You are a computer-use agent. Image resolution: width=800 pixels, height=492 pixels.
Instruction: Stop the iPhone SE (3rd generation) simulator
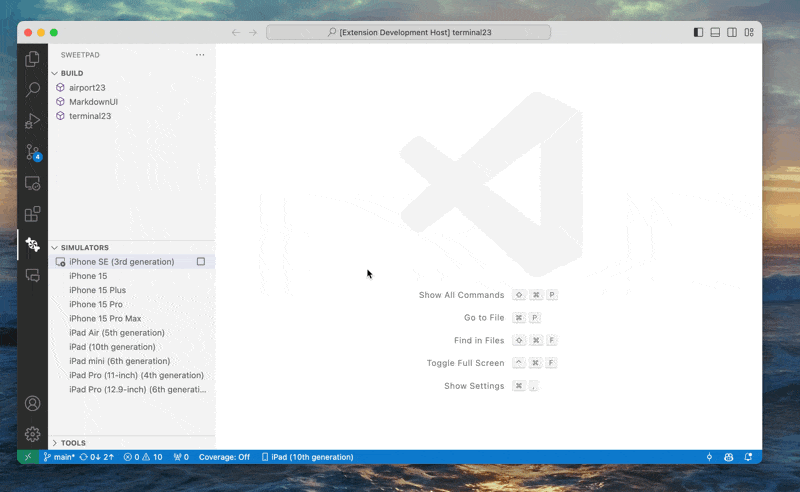[201, 262]
